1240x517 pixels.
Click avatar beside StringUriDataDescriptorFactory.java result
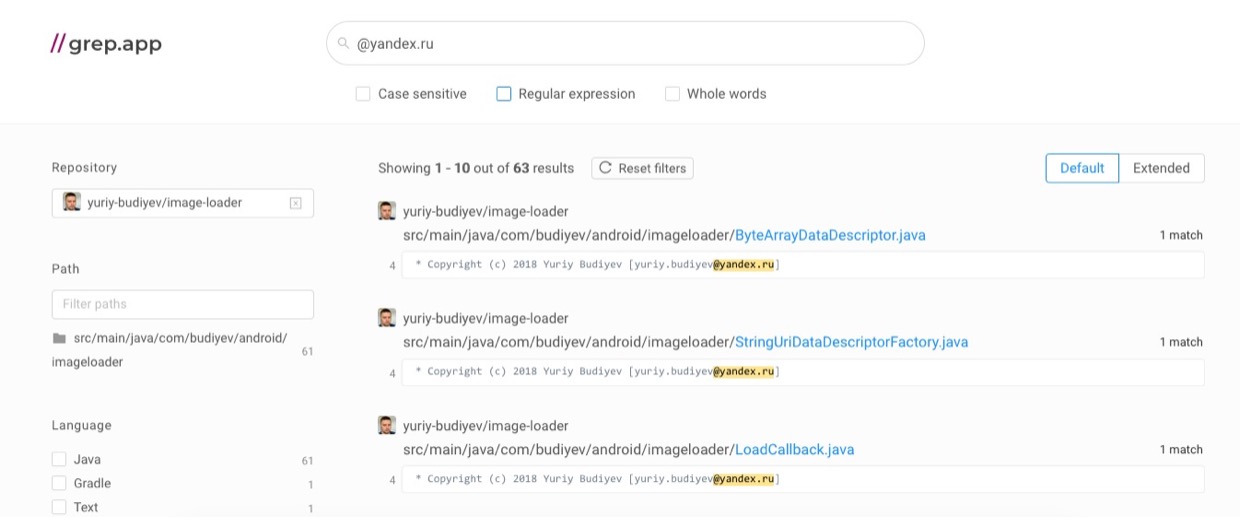(387, 318)
